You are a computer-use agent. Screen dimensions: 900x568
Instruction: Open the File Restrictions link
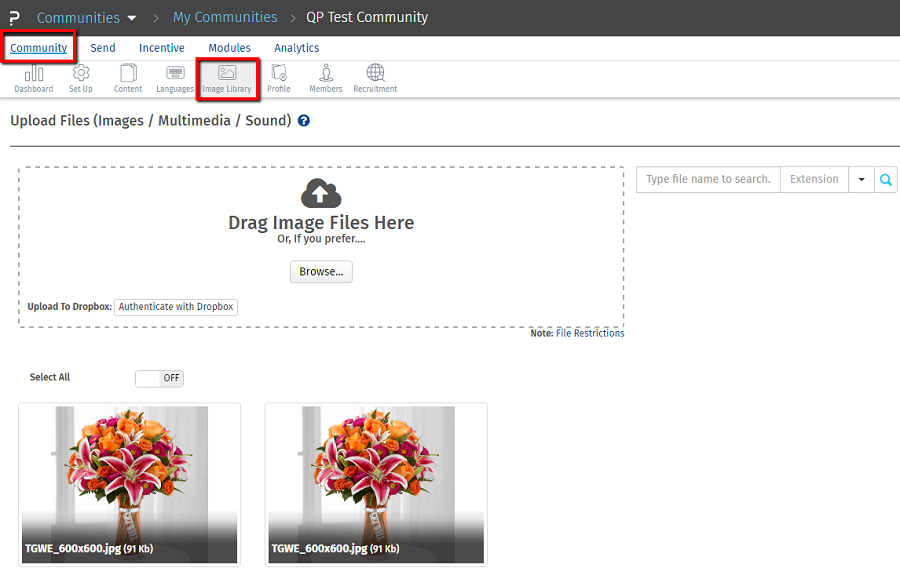(x=590, y=333)
